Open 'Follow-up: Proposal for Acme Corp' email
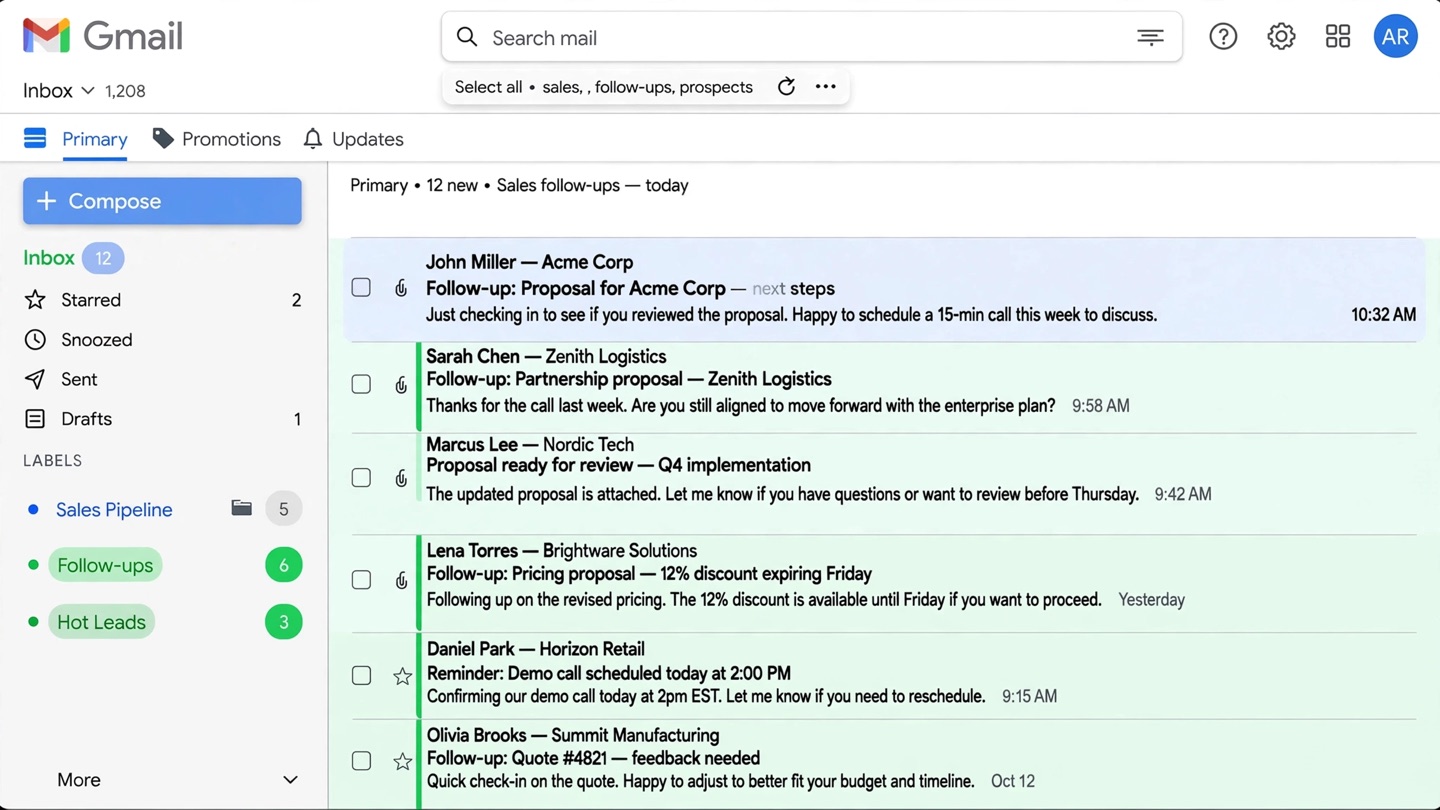Image resolution: width=1440 pixels, height=810 pixels. coord(884,289)
